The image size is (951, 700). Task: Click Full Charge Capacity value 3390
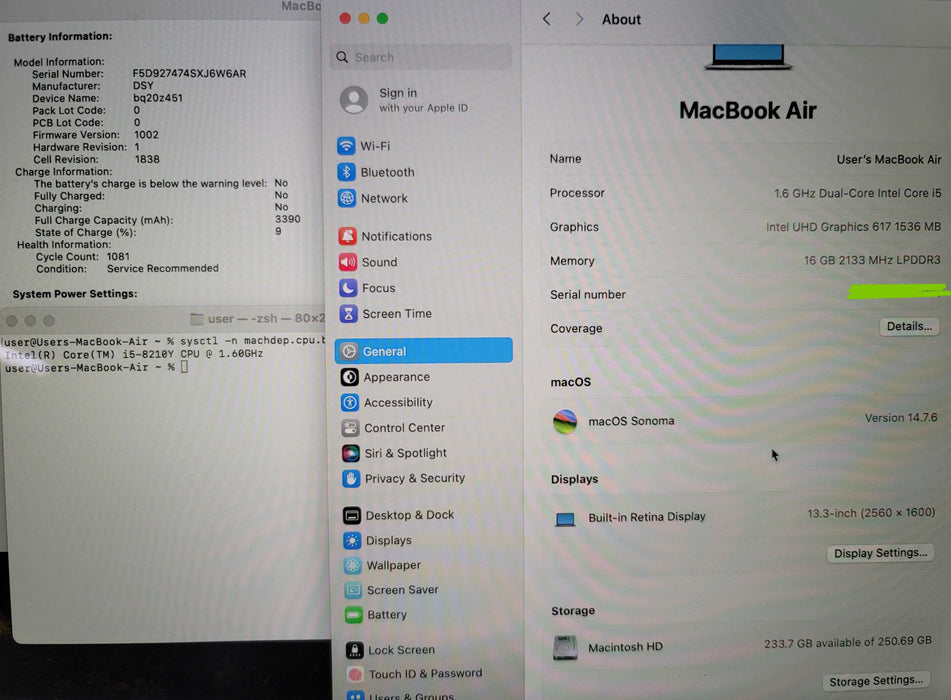(287, 219)
